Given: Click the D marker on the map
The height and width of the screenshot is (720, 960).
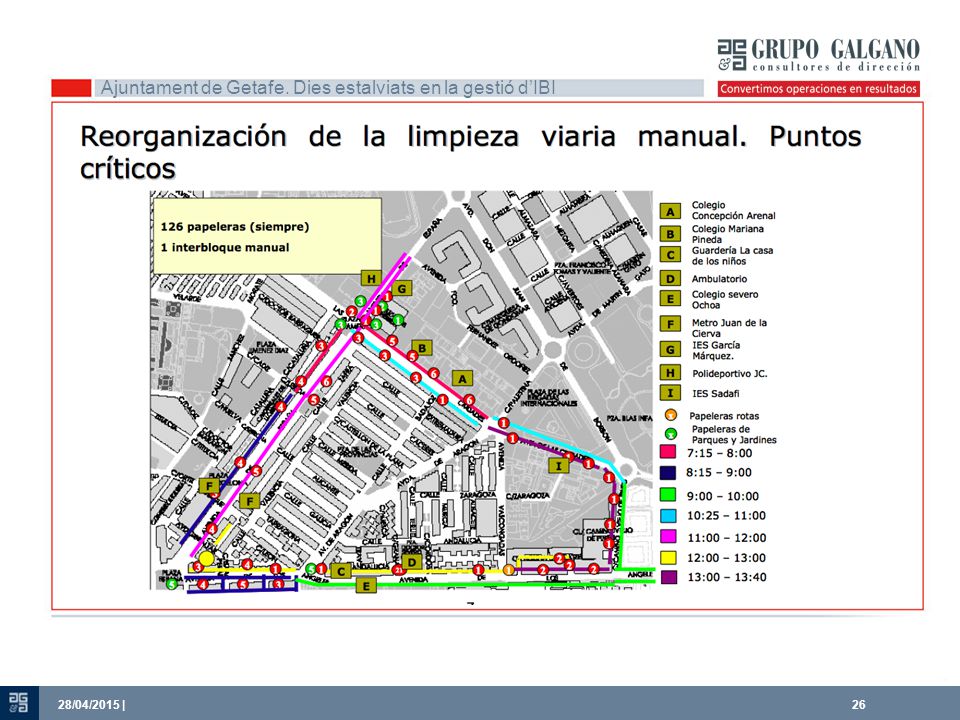Looking at the screenshot, I should click(x=412, y=563).
